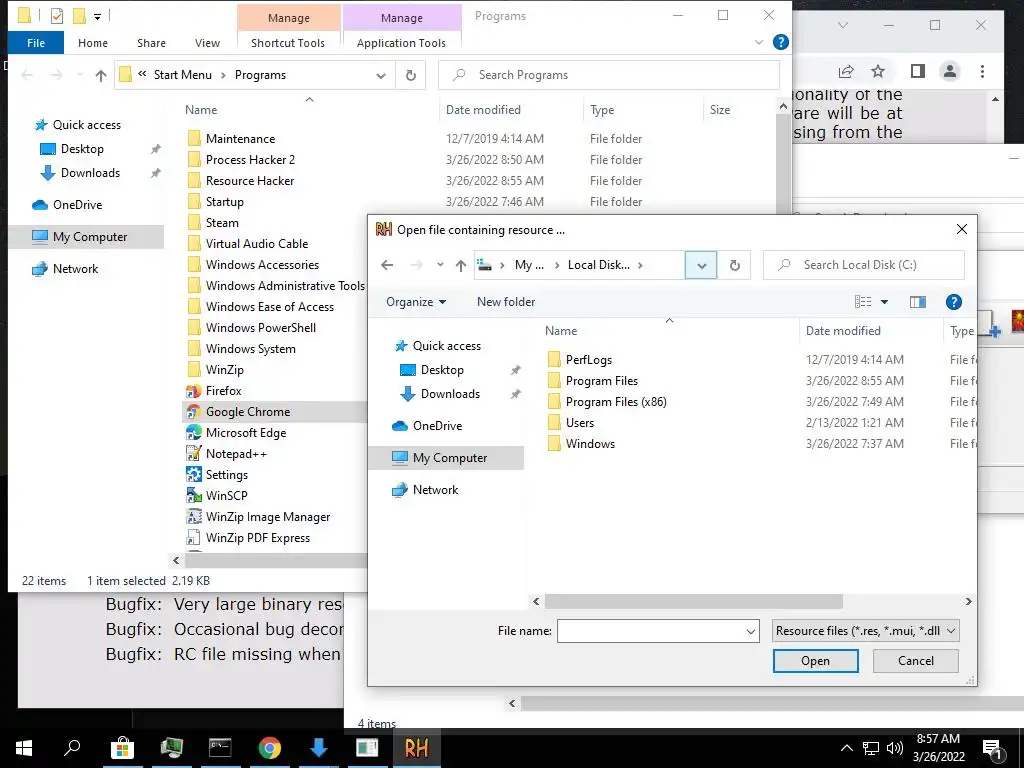The height and width of the screenshot is (768, 1024).
Task: Expand Explorer address bar history dropdown
Action: [381, 75]
